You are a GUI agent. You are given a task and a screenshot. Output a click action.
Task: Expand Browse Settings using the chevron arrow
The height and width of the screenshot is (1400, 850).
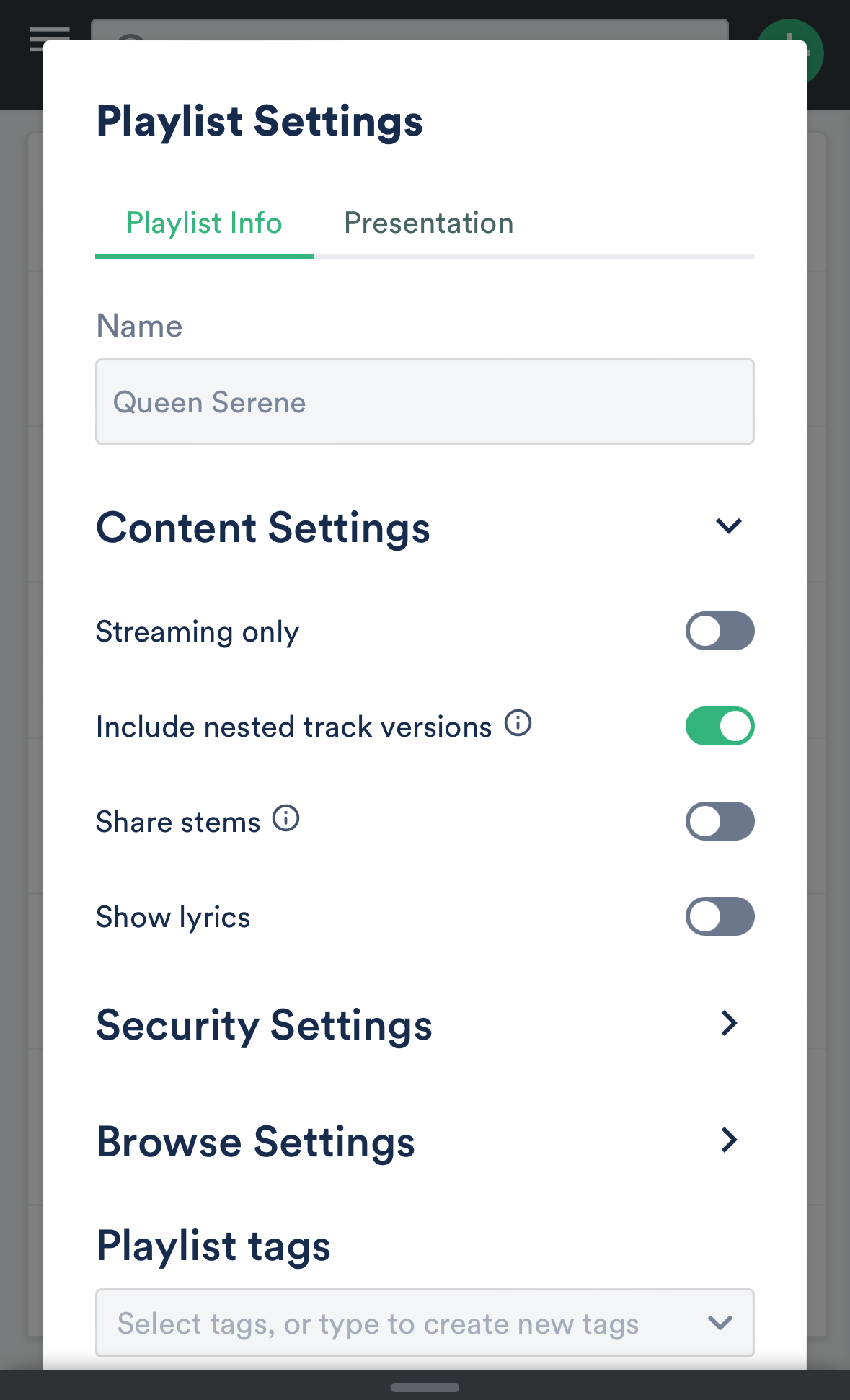click(729, 1140)
